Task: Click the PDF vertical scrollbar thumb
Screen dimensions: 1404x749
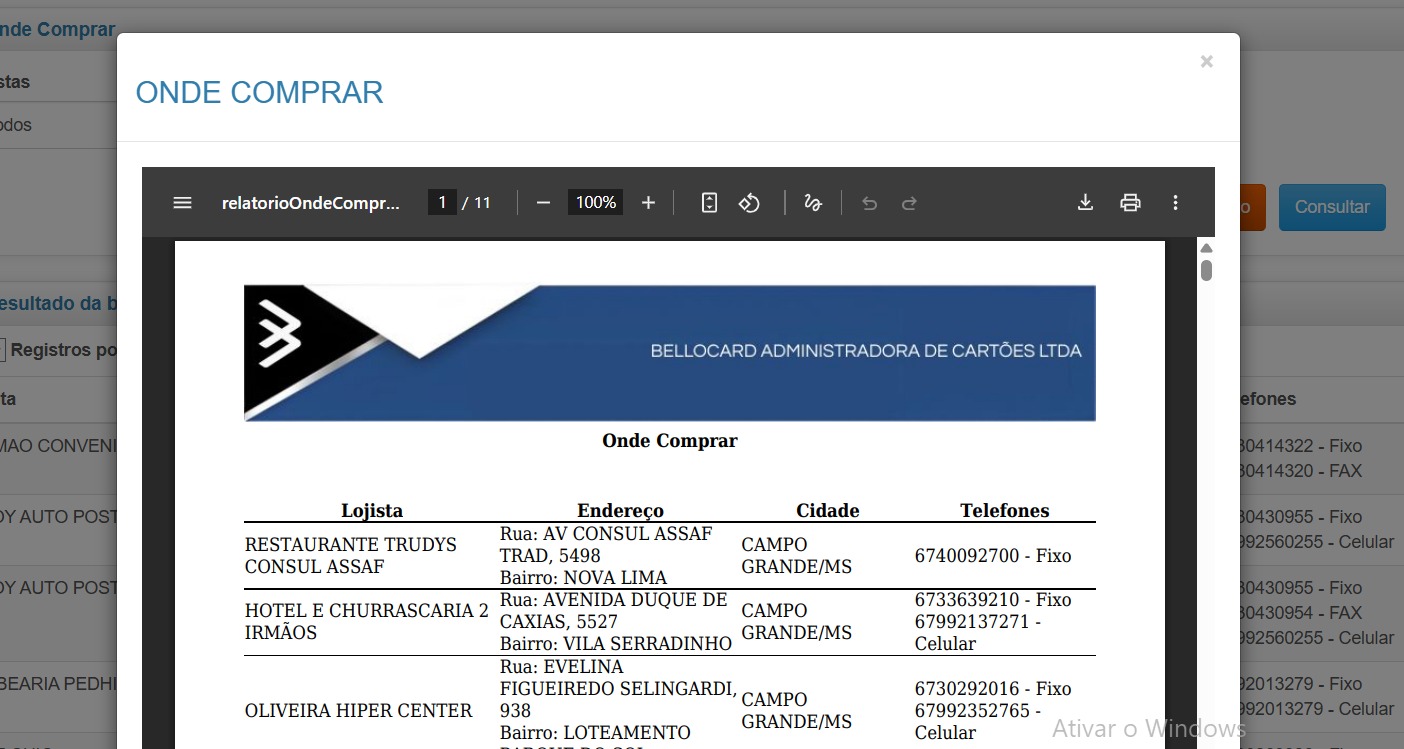Action: pyautogui.click(x=1206, y=271)
